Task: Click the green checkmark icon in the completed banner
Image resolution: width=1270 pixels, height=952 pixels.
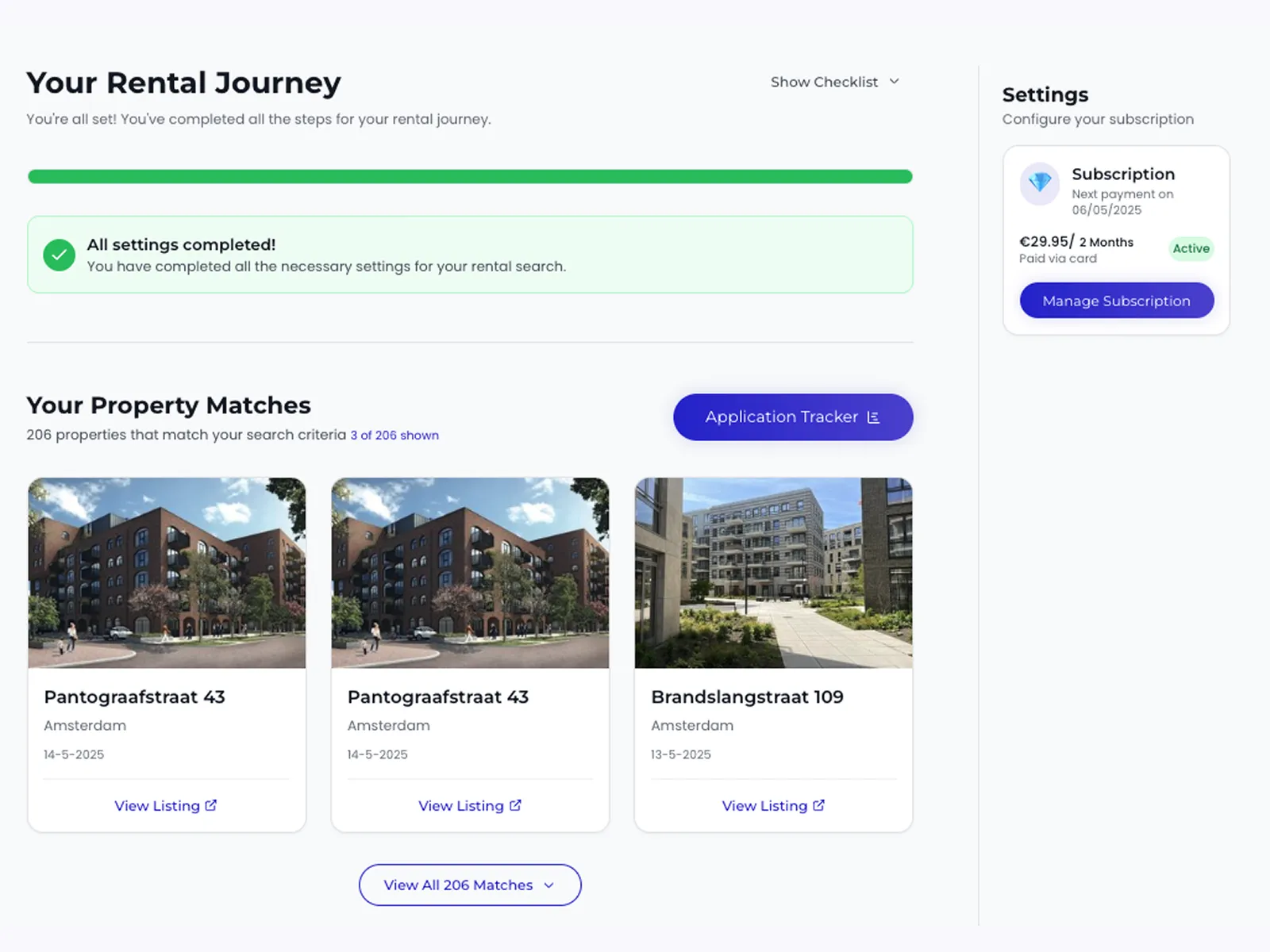Action: pyautogui.click(x=59, y=255)
